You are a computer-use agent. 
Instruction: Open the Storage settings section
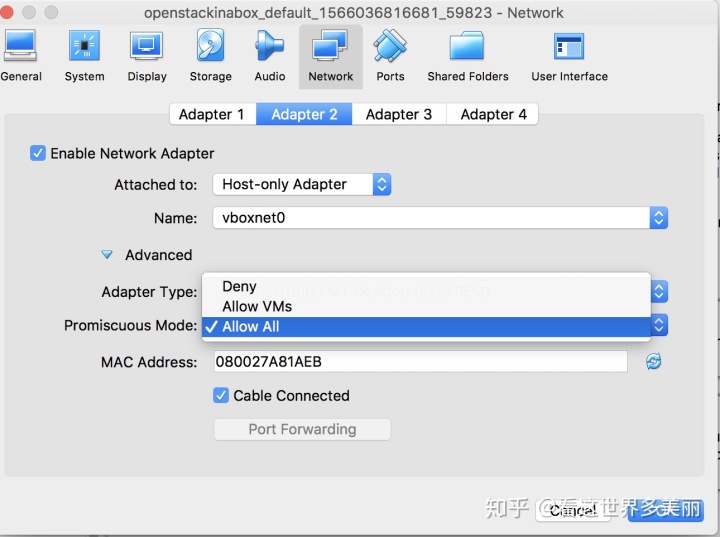(x=210, y=56)
